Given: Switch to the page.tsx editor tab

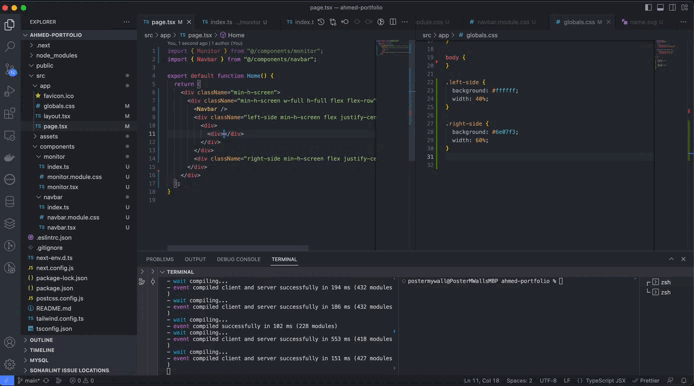Looking at the screenshot, I should [166, 22].
